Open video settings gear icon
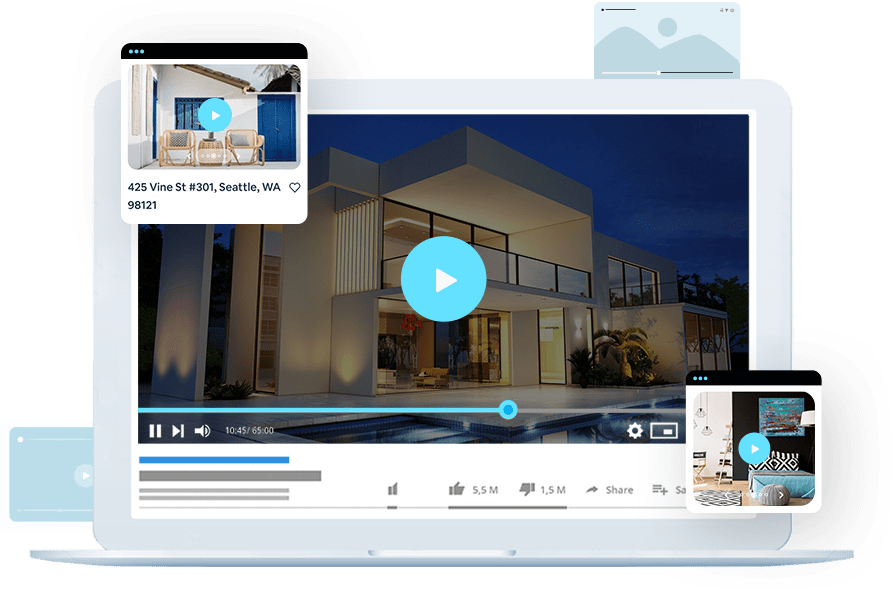Screen dimensions: 892x590 [x=635, y=431]
